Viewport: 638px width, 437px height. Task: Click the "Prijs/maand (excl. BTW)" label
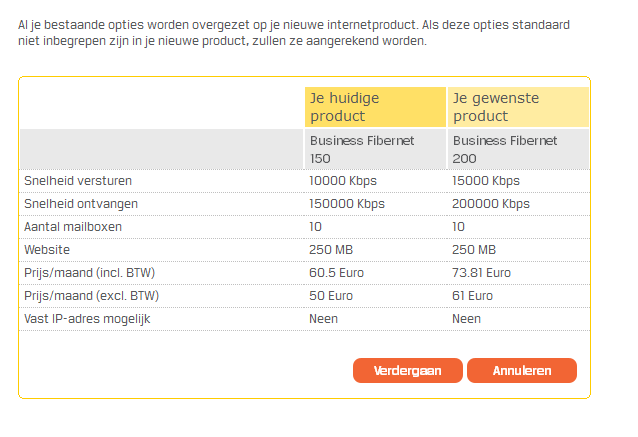coord(91,296)
